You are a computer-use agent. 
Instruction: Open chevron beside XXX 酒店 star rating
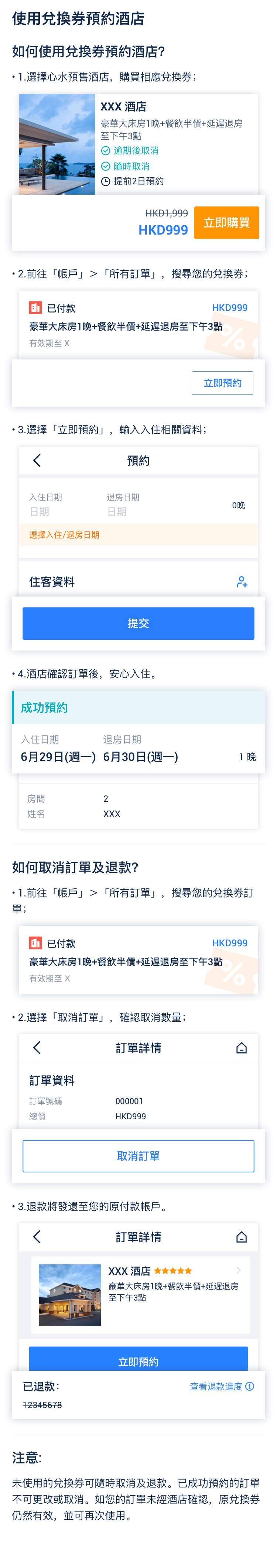coord(239,1270)
